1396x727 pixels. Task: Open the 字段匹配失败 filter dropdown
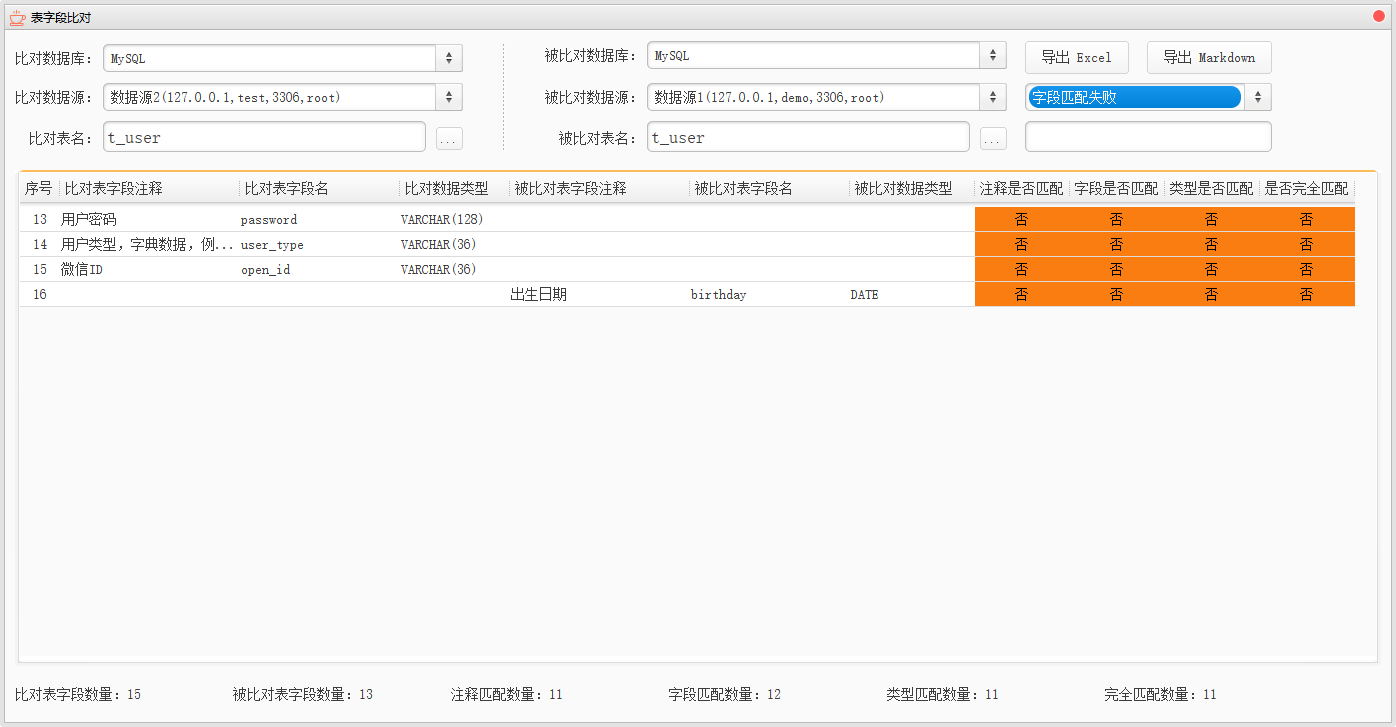1258,97
